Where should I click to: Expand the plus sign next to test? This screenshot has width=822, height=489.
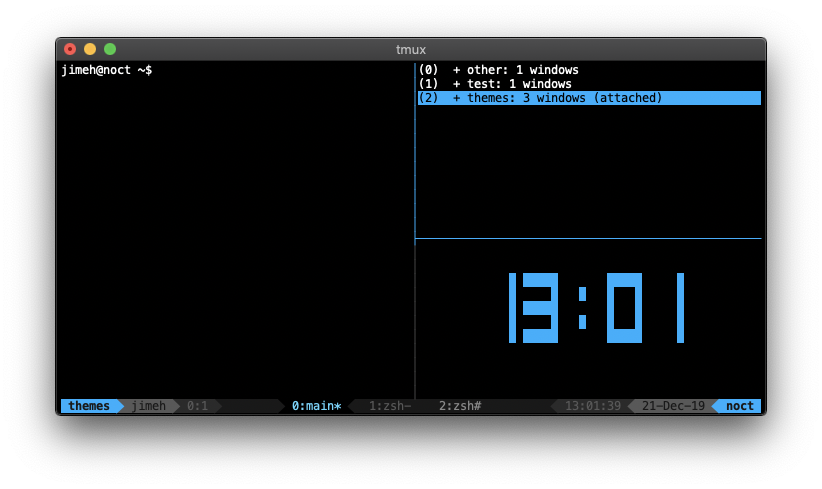pyautogui.click(x=456, y=84)
